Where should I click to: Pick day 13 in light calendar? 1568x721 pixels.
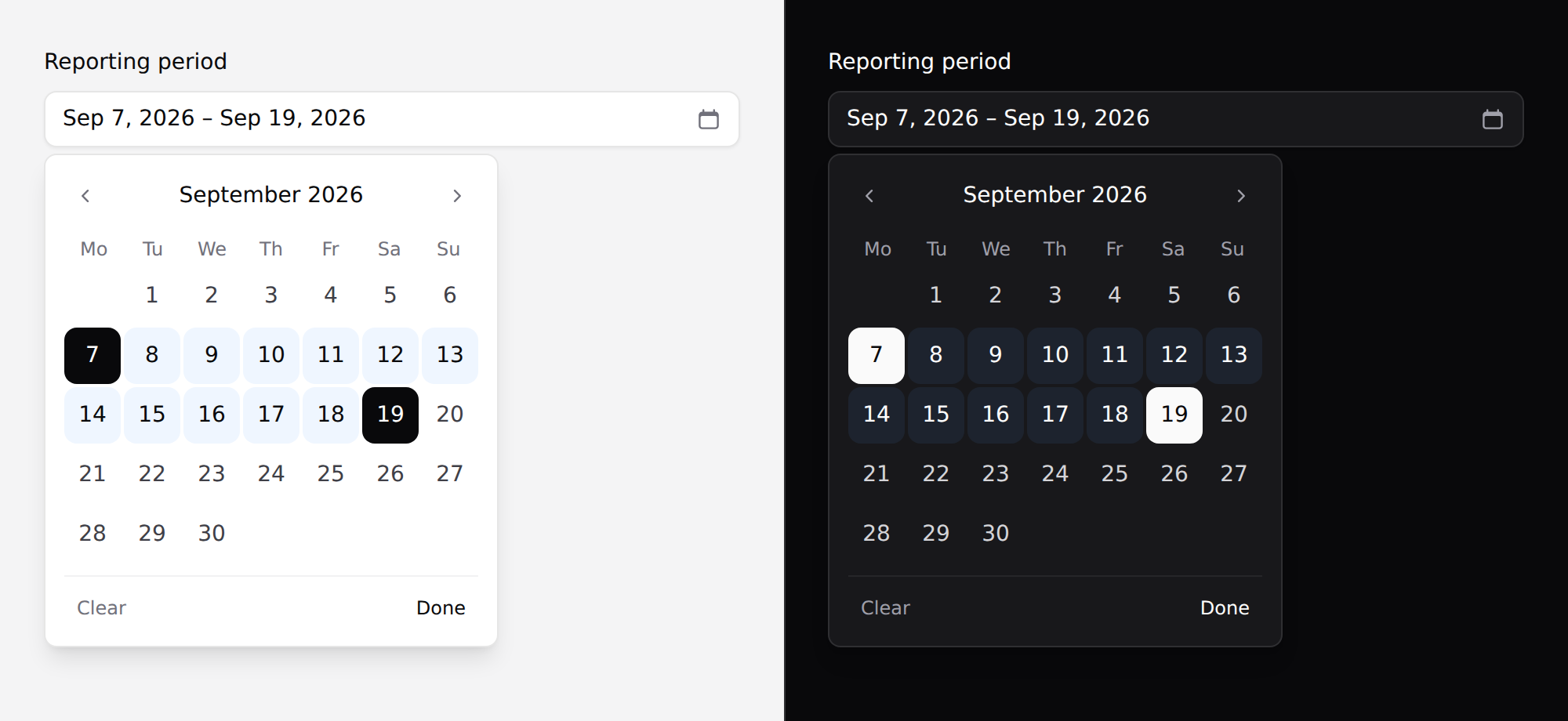coord(450,356)
